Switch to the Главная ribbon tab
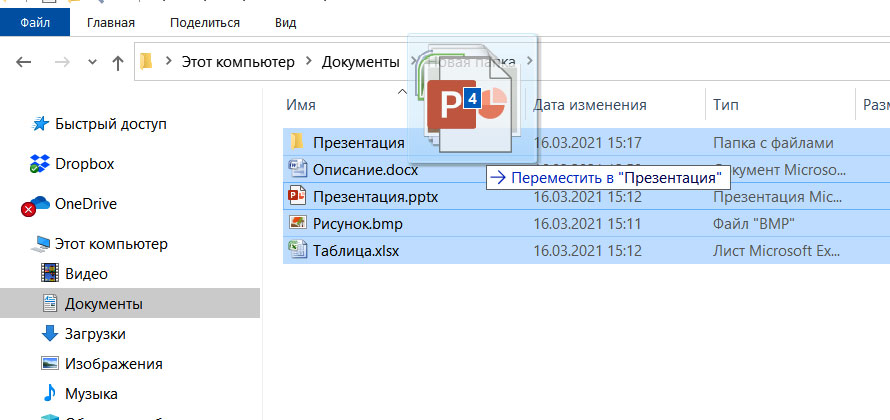The height and width of the screenshot is (420, 890). [111, 23]
